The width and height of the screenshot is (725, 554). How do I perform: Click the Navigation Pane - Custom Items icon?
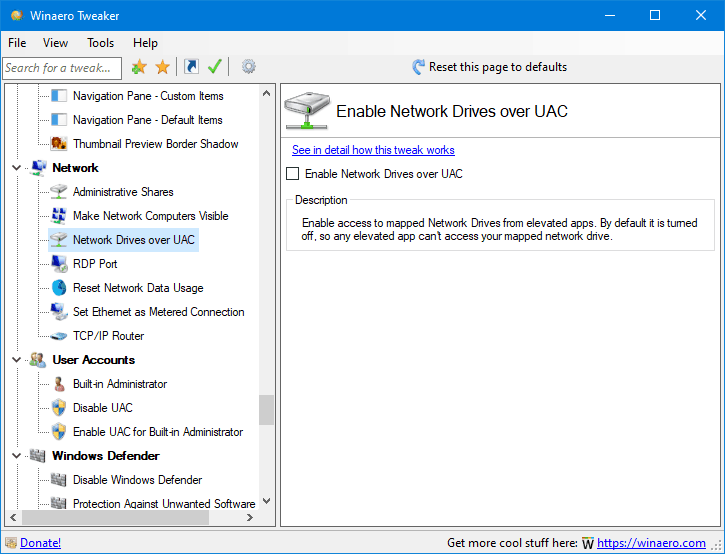coord(59,96)
